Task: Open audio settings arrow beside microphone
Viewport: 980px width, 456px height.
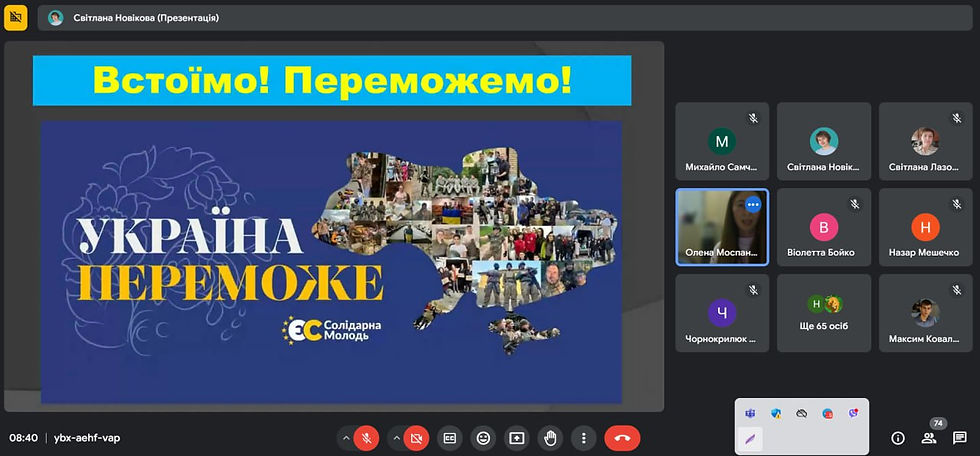Action: click(346, 439)
